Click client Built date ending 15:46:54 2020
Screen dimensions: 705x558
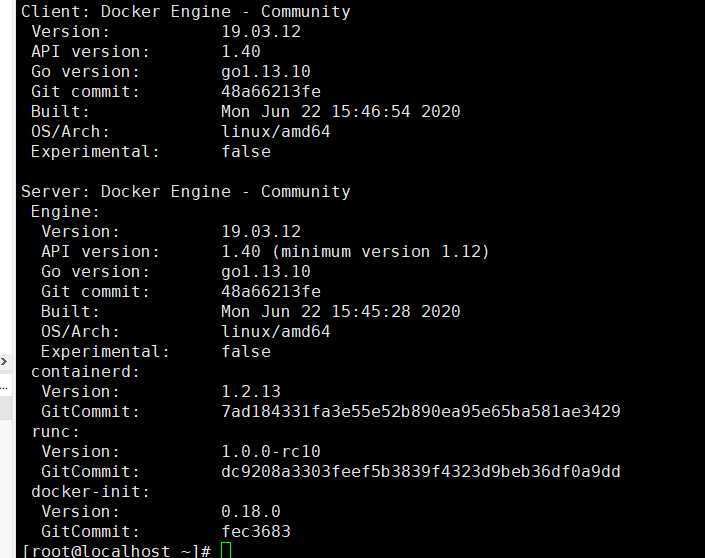tap(341, 112)
